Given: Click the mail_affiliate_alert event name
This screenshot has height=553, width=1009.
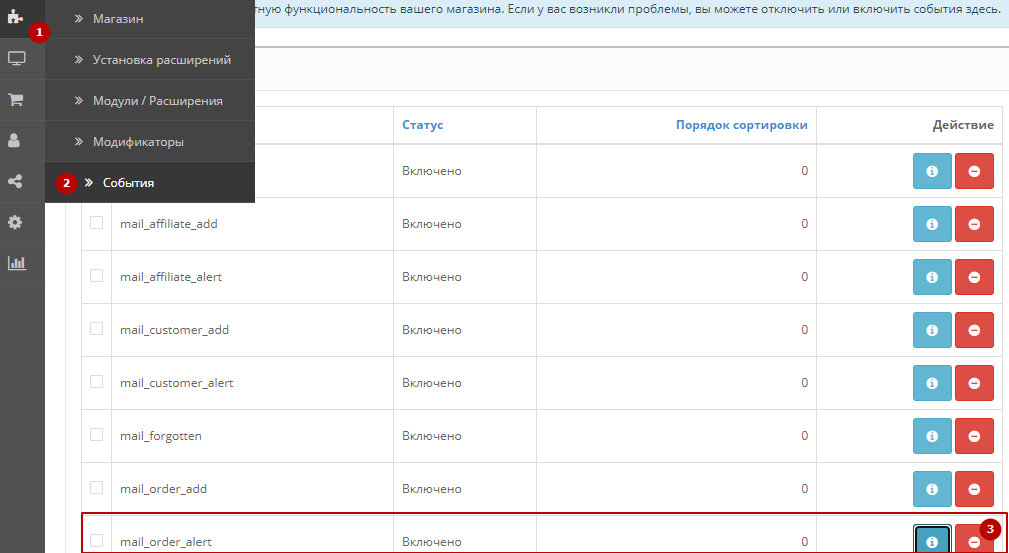Looking at the screenshot, I should 171,277.
